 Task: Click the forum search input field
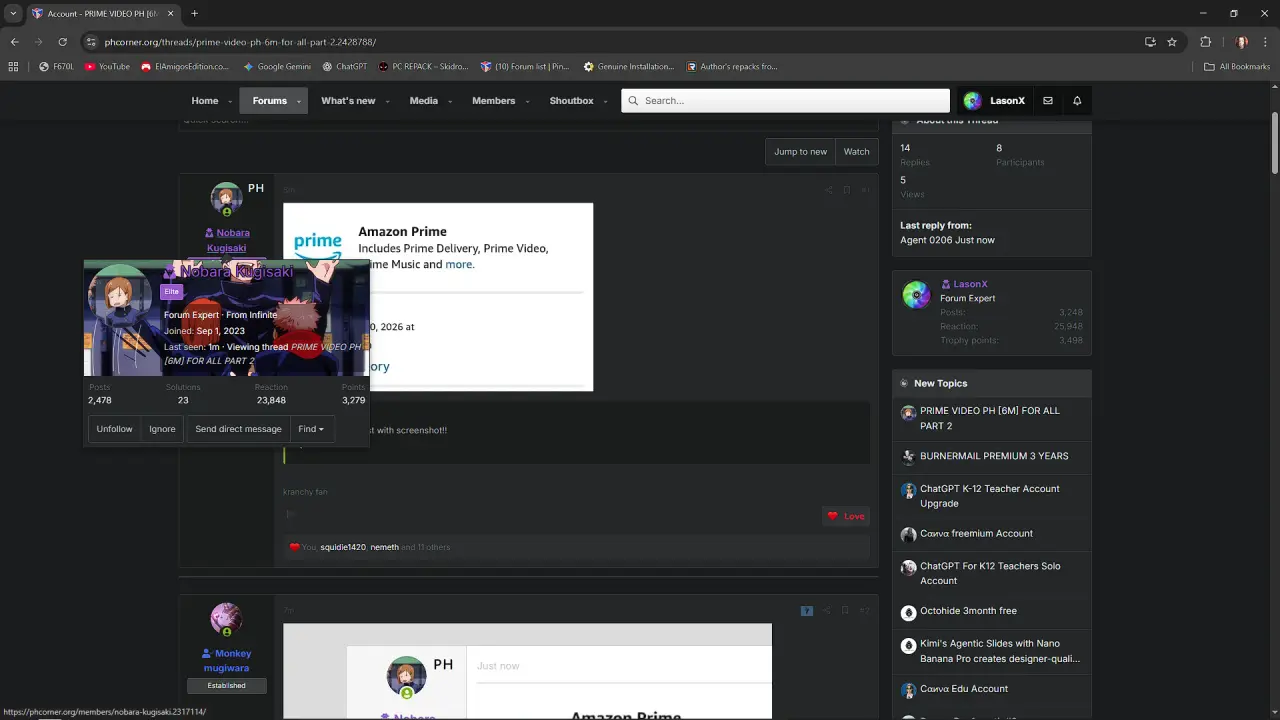[785, 101]
